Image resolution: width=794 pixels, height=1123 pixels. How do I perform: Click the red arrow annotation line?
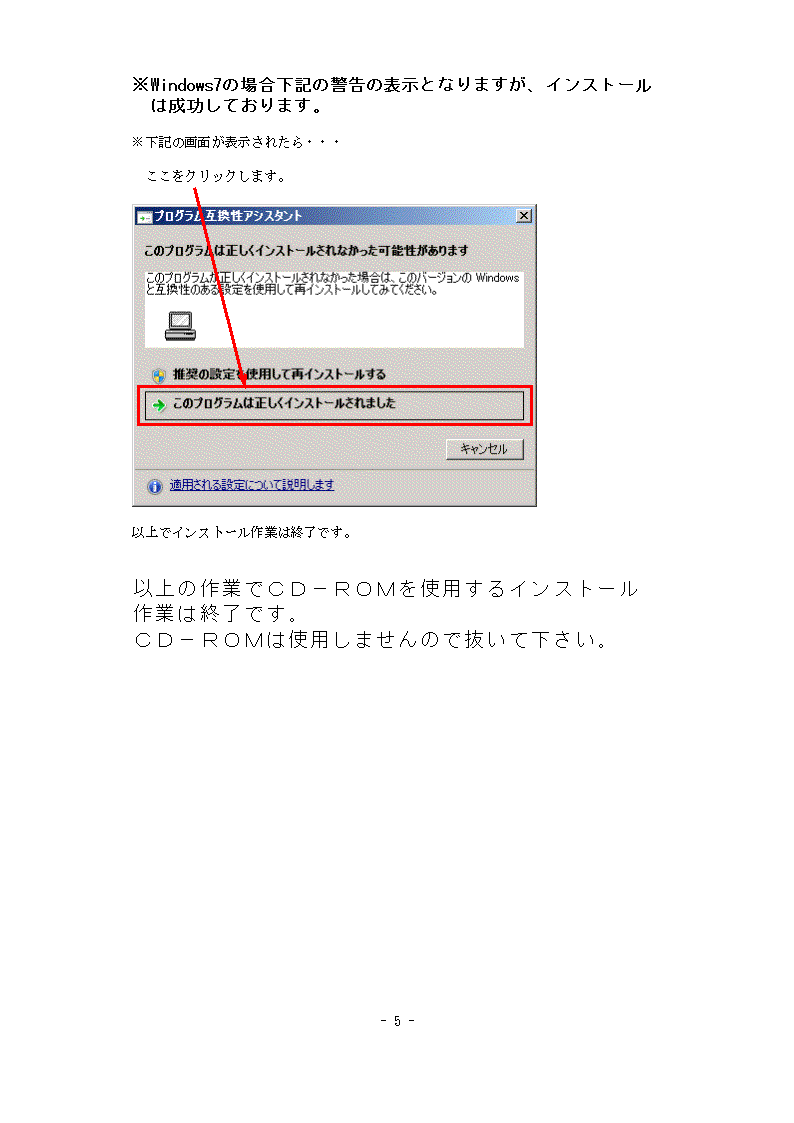[219, 287]
